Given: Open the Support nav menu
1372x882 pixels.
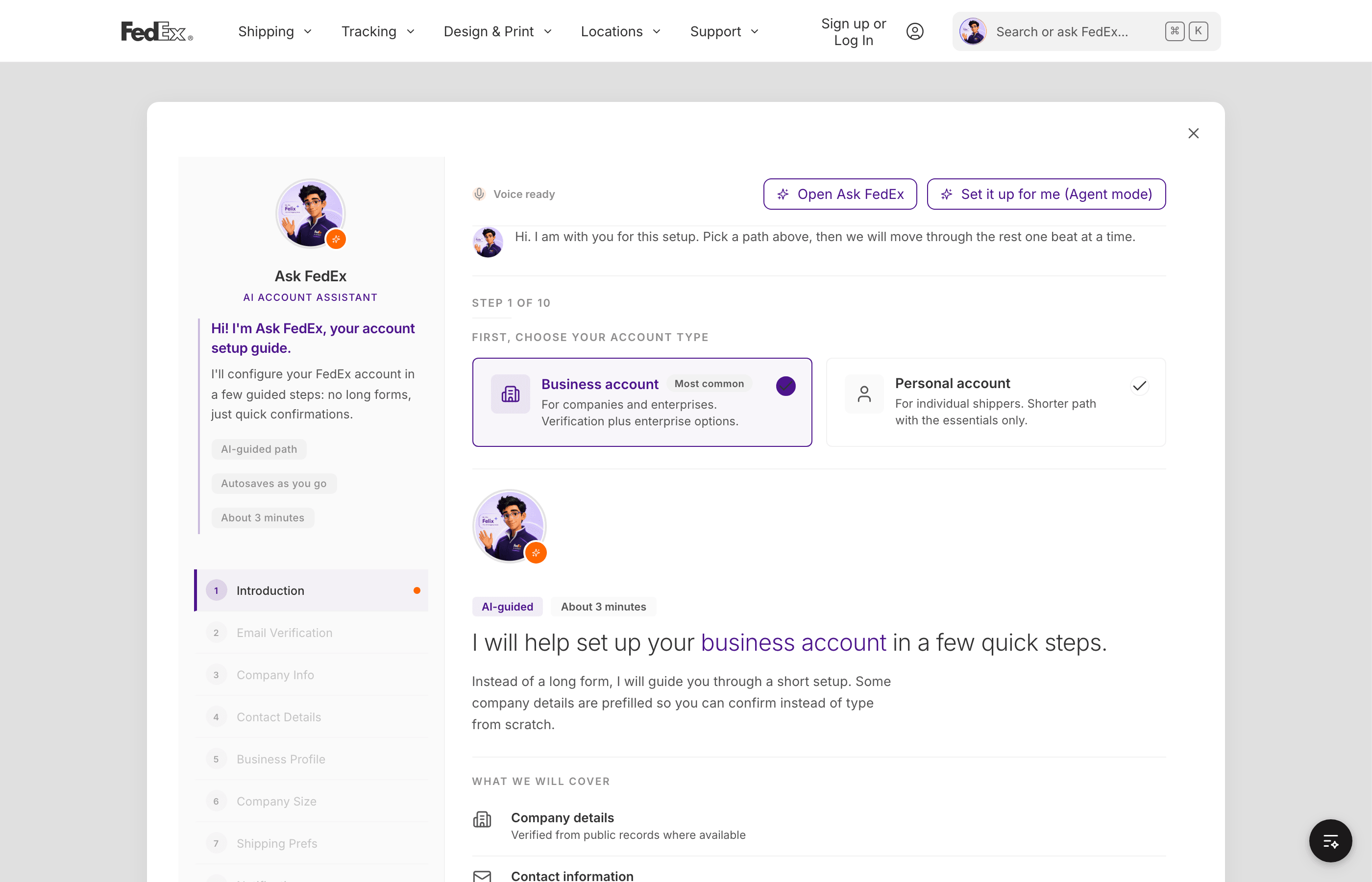Looking at the screenshot, I should click(724, 31).
